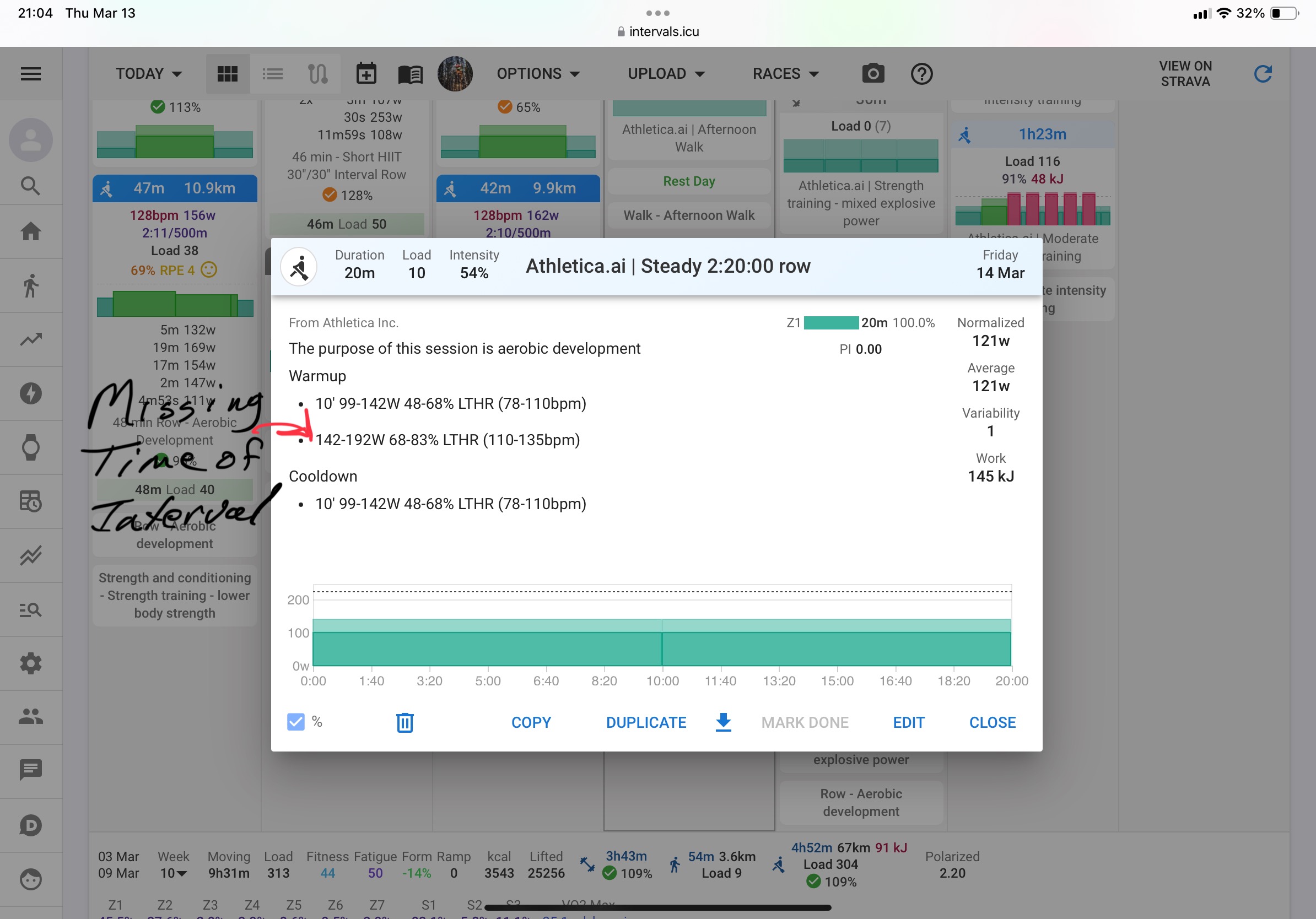Open the round face icon at the sidebar bottom
This screenshot has height=919, width=1316.
31,879
